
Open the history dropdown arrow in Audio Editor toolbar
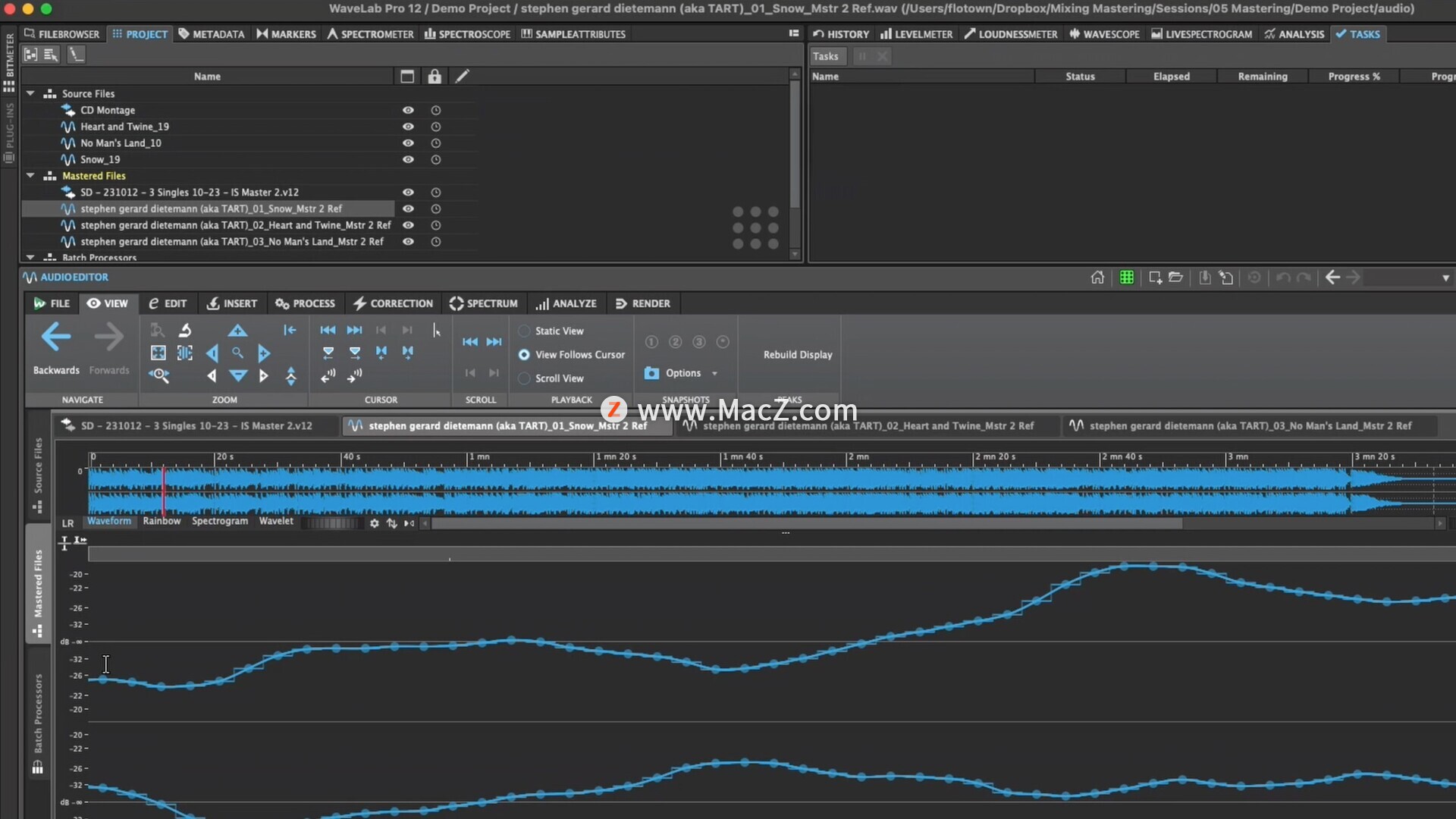click(1445, 278)
